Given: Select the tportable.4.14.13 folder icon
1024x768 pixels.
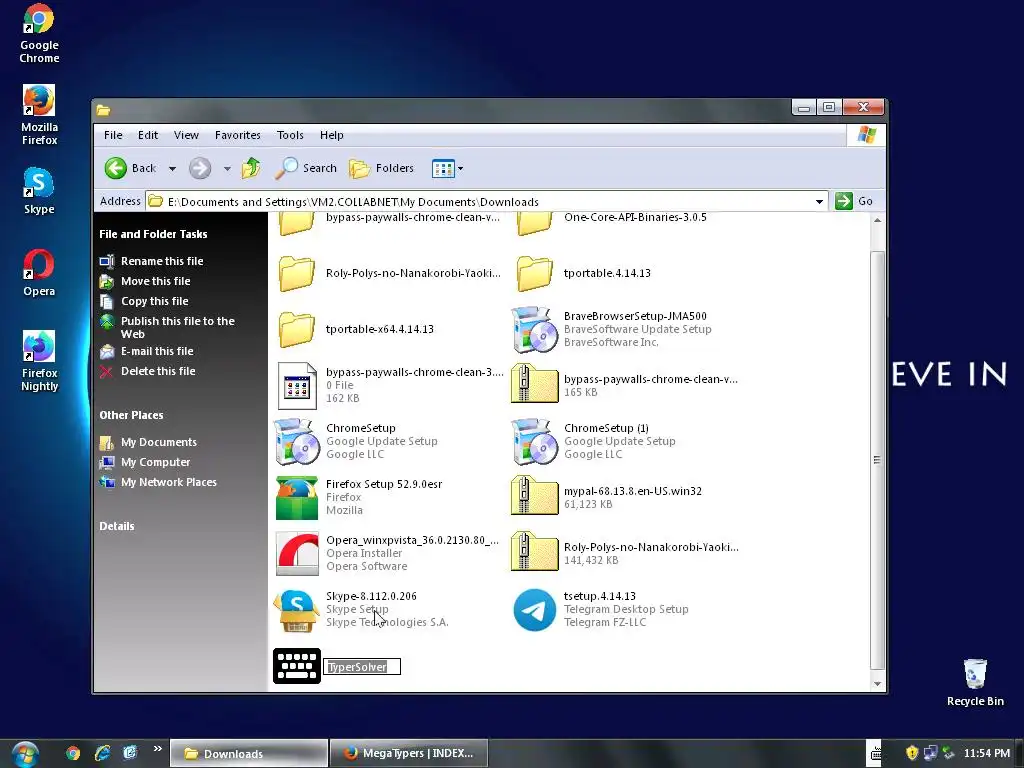Looking at the screenshot, I should tap(534, 273).
